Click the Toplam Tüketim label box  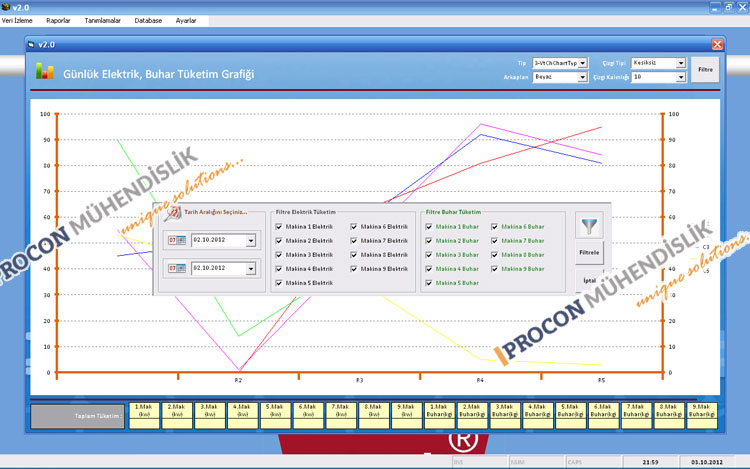78,416
